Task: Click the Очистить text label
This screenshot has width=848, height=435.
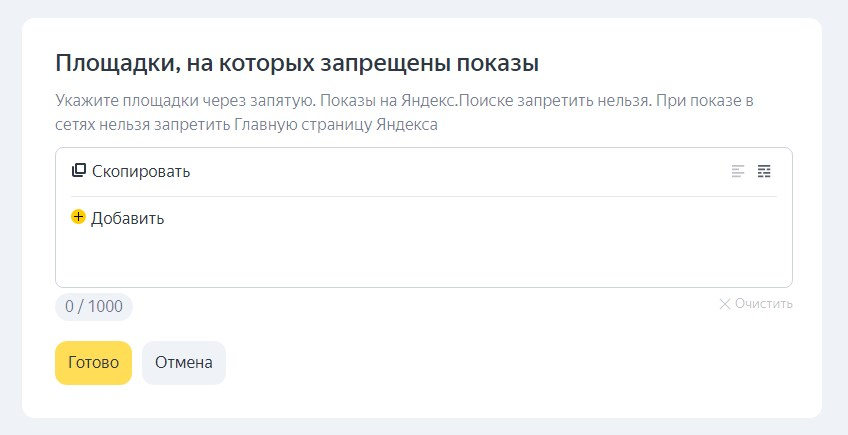Action: (x=763, y=303)
